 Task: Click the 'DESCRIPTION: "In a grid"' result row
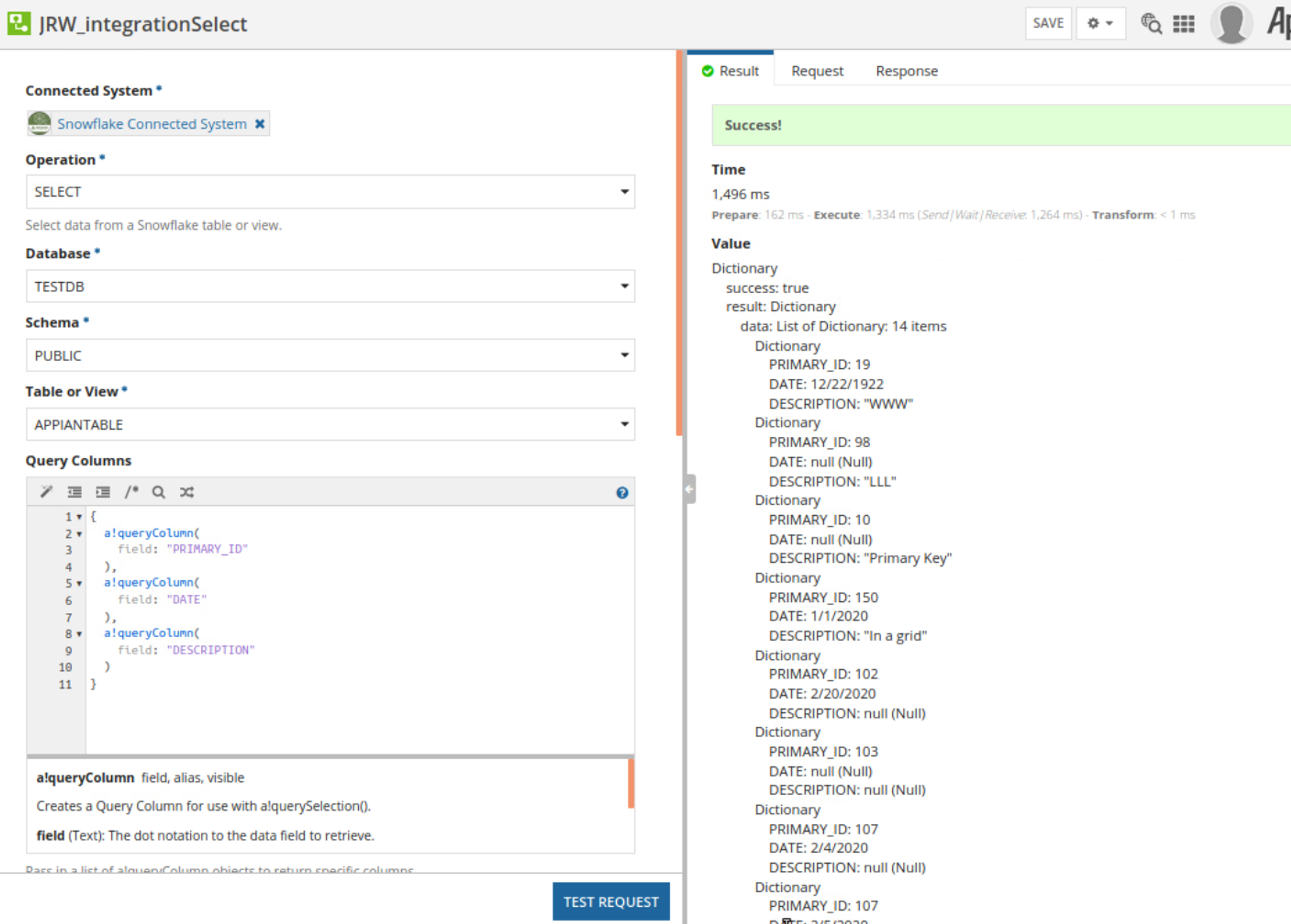coord(848,636)
